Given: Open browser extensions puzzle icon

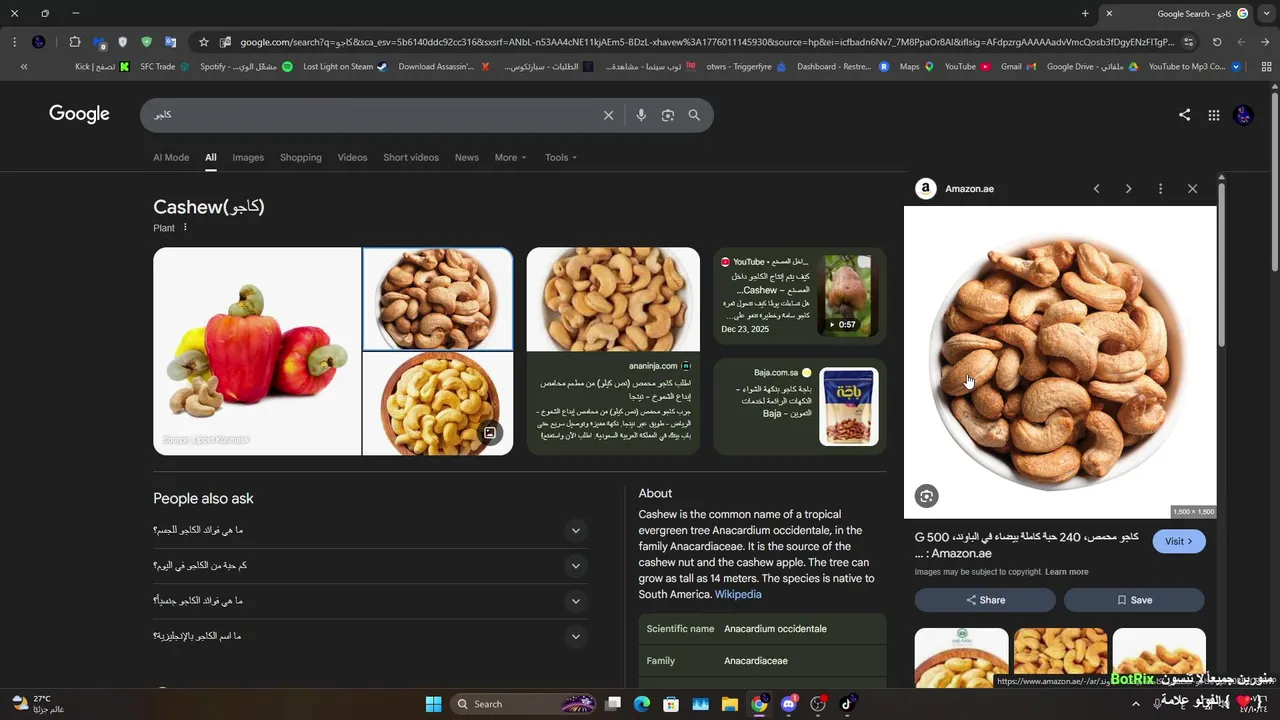Looking at the screenshot, I should pos(75,42).
